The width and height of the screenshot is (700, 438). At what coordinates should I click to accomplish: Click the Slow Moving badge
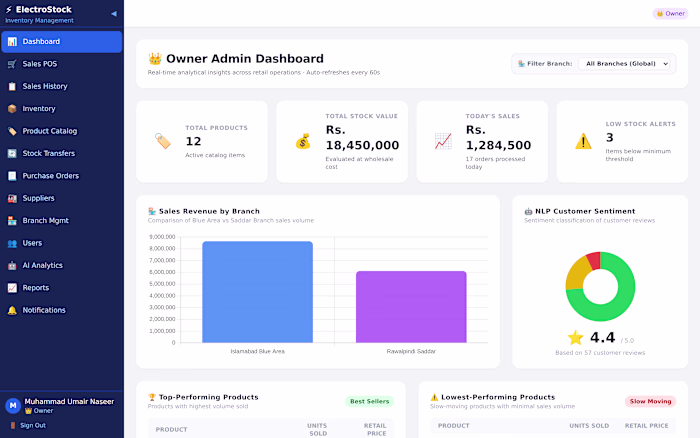[650, 401]
